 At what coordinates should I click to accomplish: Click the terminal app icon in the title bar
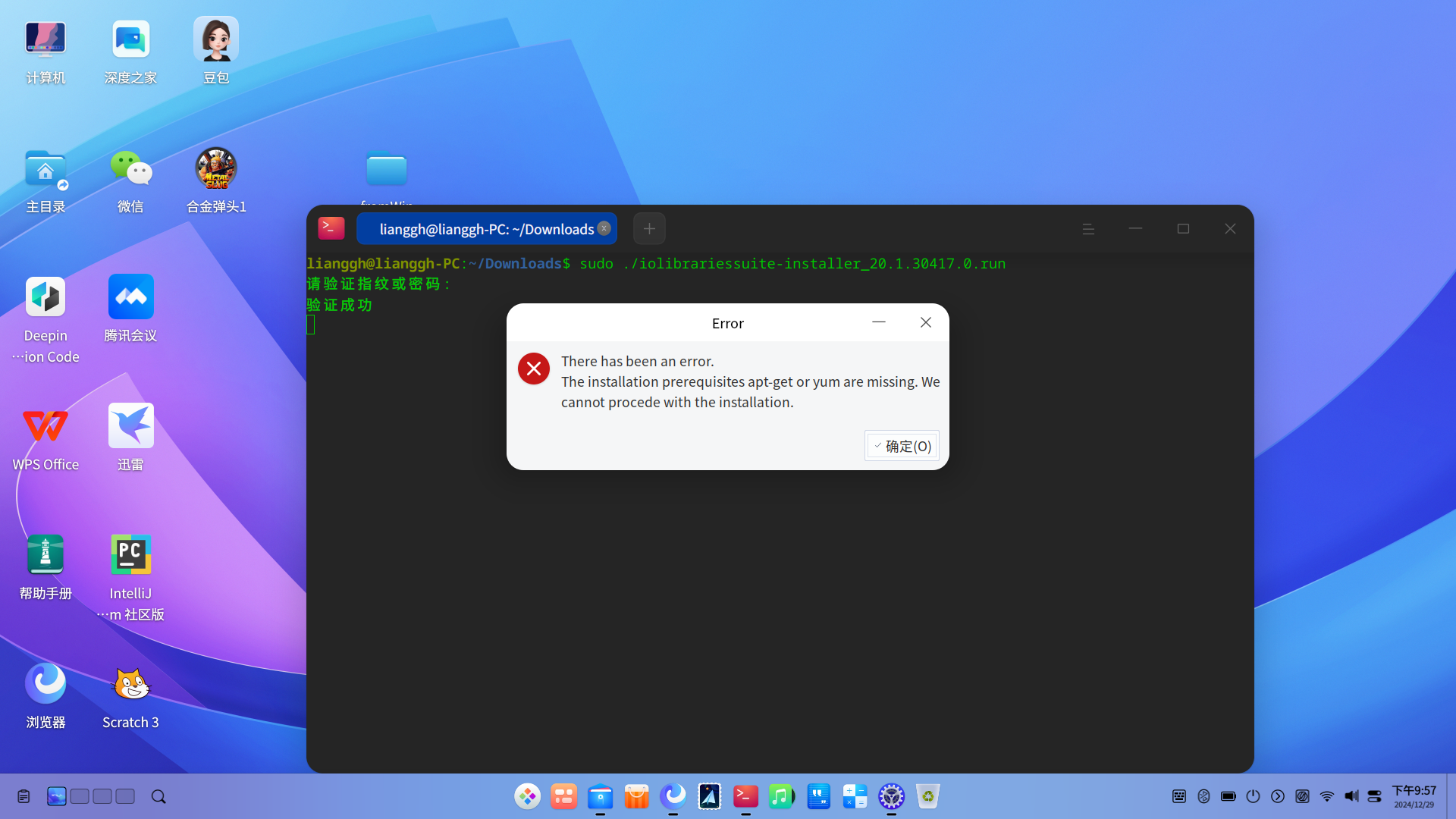point(331,228)
